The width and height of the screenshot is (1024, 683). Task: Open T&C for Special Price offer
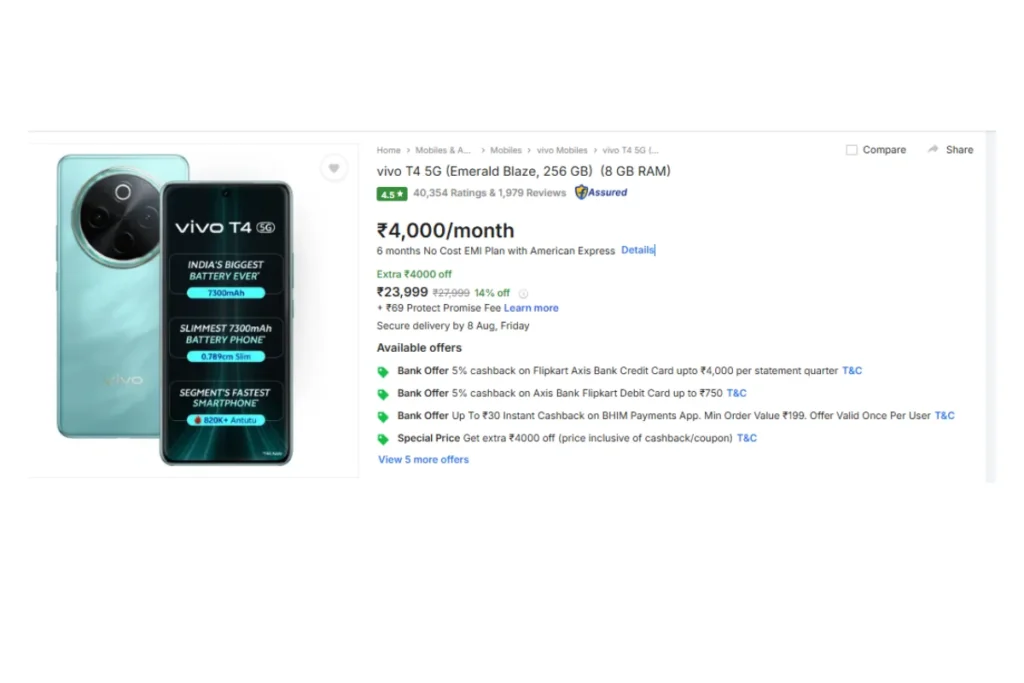pyautogui.click(x=747, y=438)
